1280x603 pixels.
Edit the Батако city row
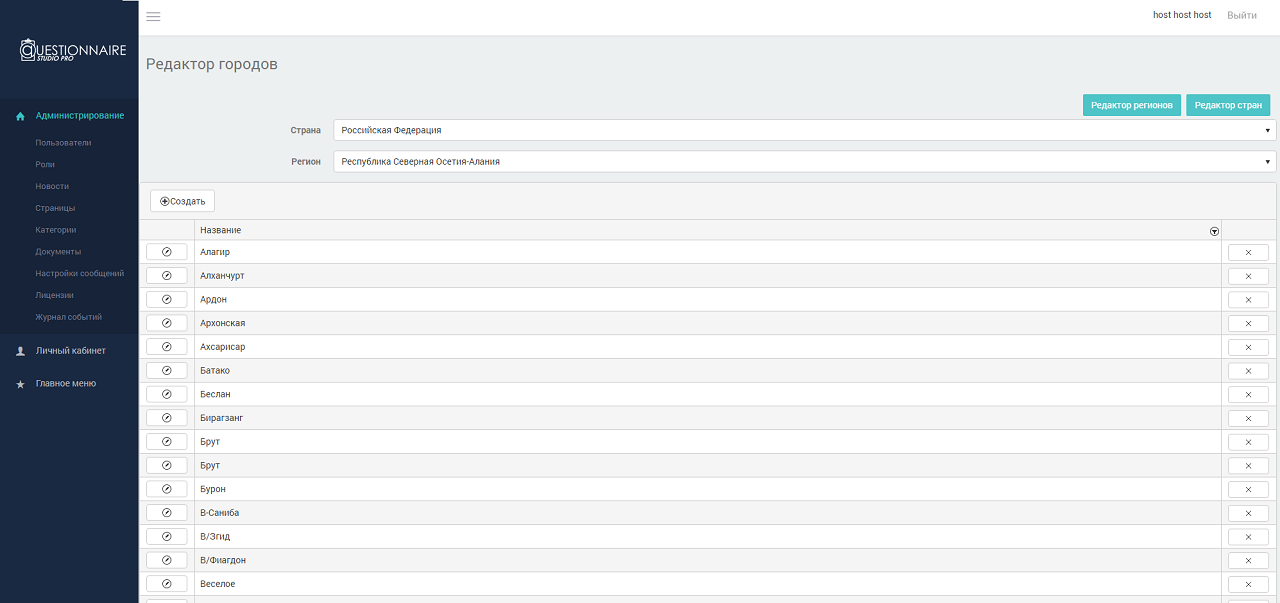[166, 371]
